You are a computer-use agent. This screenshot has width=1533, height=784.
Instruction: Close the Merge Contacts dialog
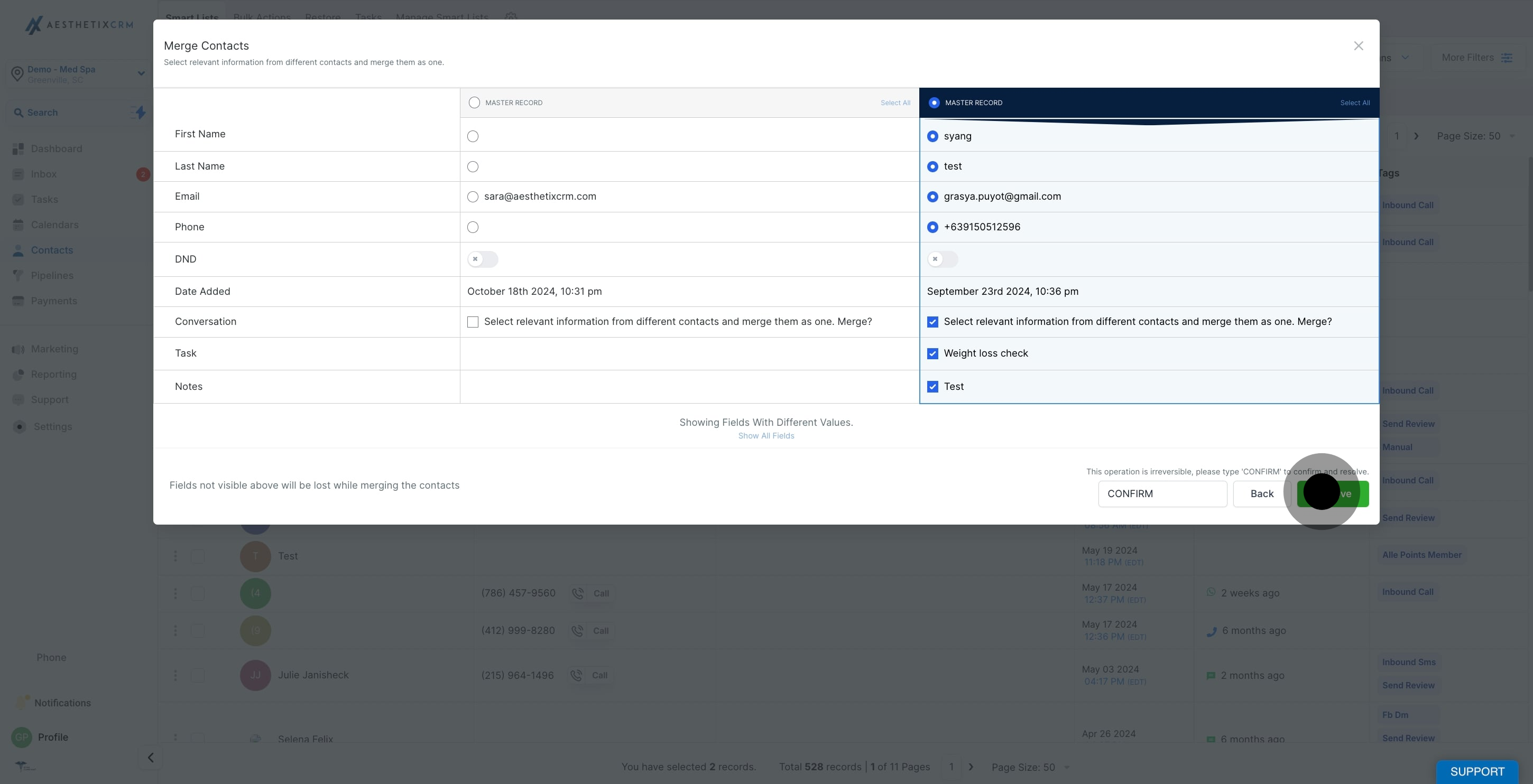pos(1358,46)
